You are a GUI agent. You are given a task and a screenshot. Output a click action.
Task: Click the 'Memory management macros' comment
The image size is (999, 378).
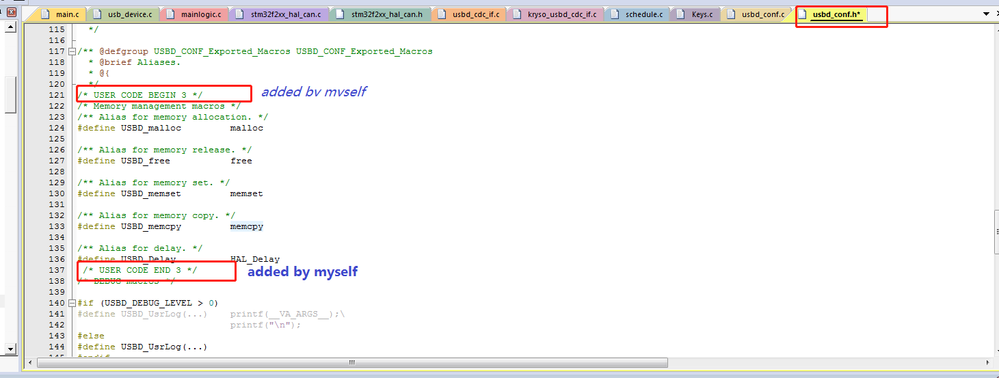coord(159,106)
